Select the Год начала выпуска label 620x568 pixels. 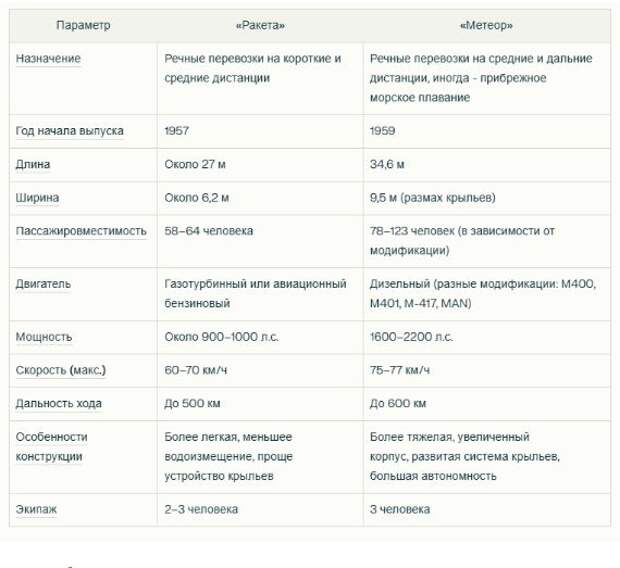pyautogui.click(x=70, y=131)
